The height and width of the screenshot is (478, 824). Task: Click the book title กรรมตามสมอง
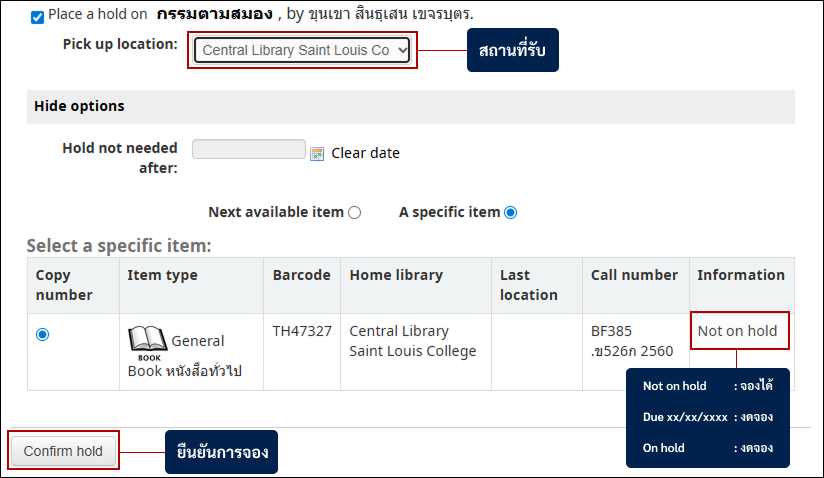pos(214,16)
